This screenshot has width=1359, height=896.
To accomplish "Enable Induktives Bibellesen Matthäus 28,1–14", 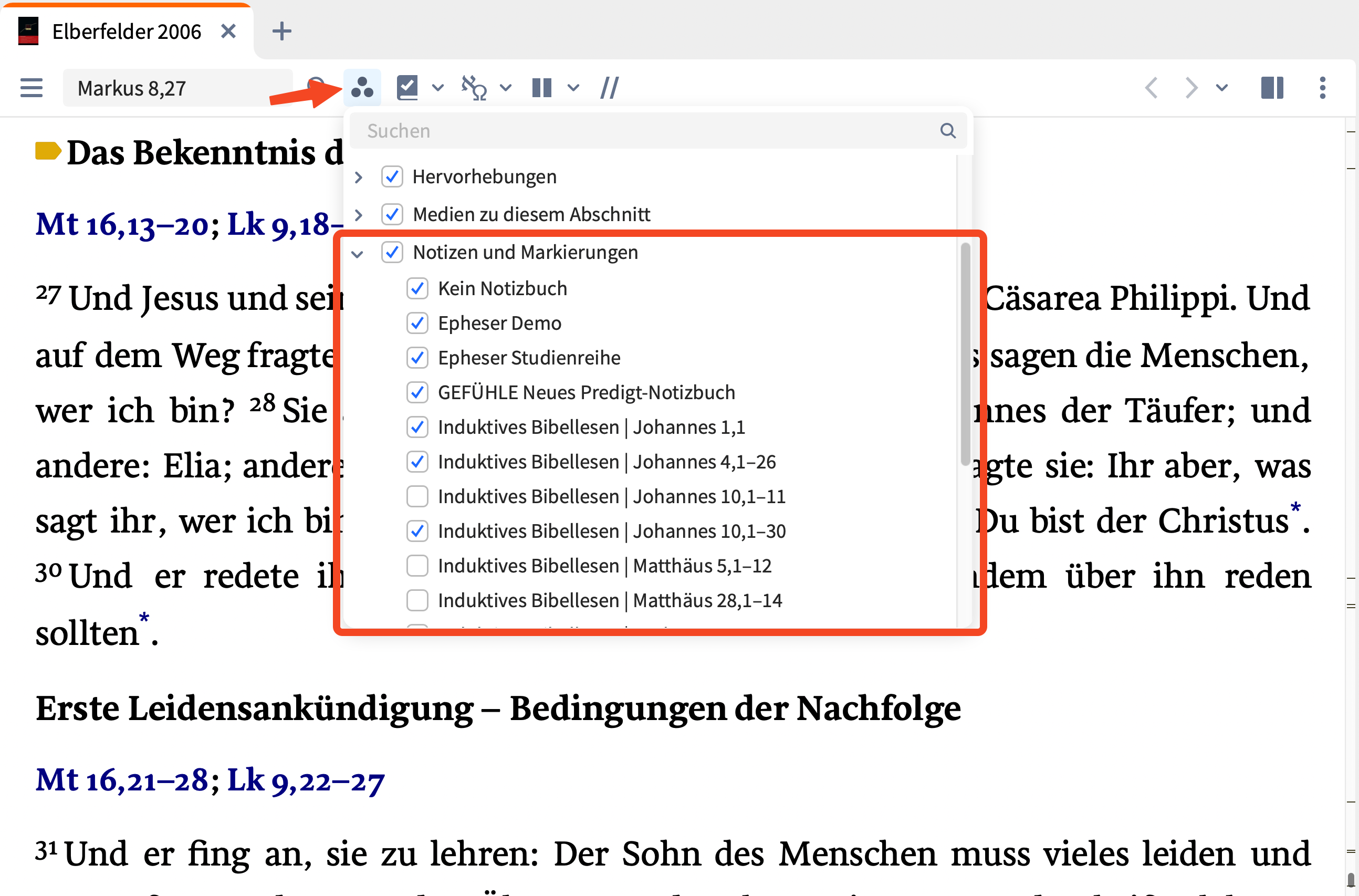I will coord(417,600).
